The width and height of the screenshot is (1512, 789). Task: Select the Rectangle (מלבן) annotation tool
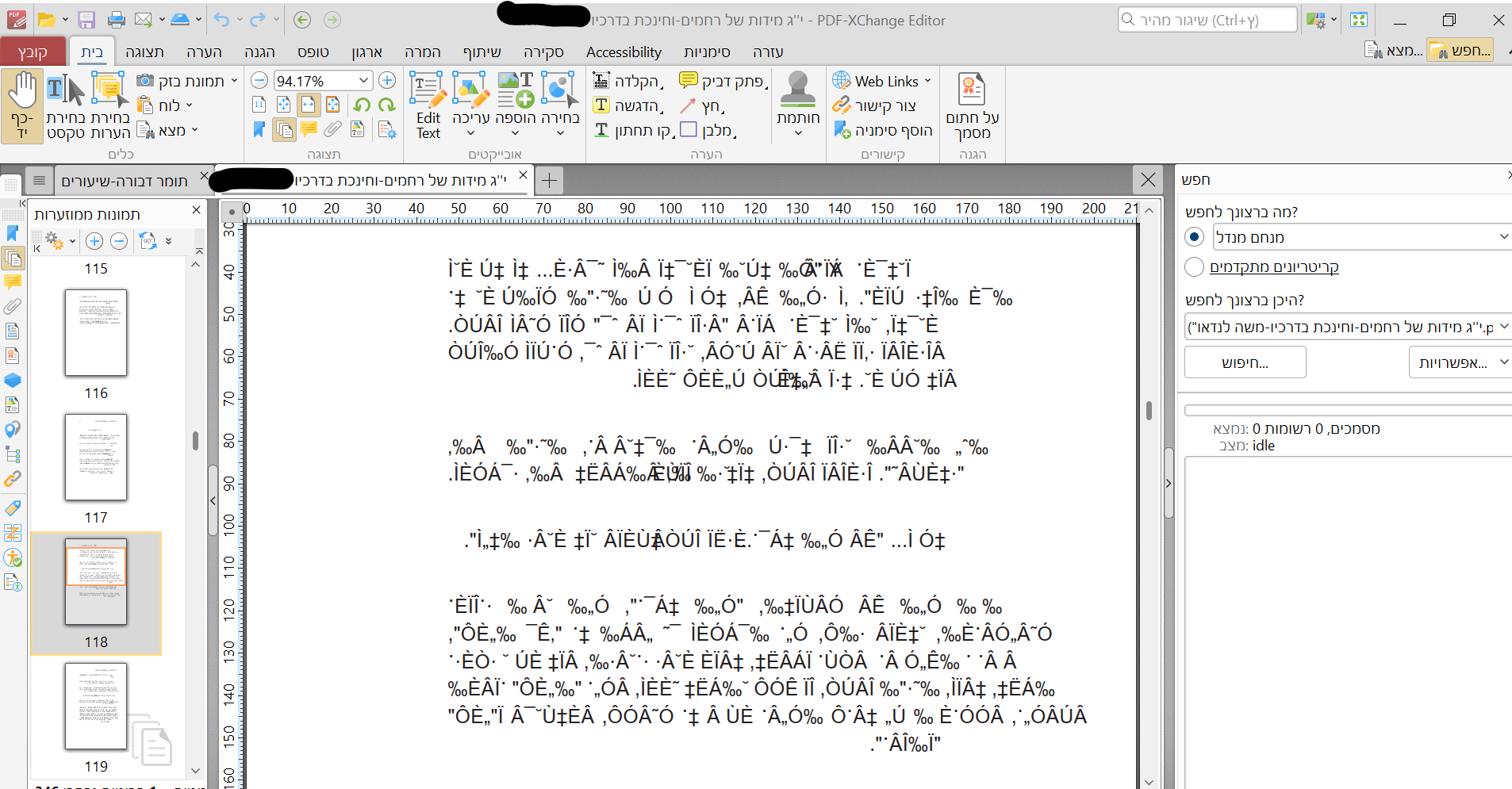708,130
